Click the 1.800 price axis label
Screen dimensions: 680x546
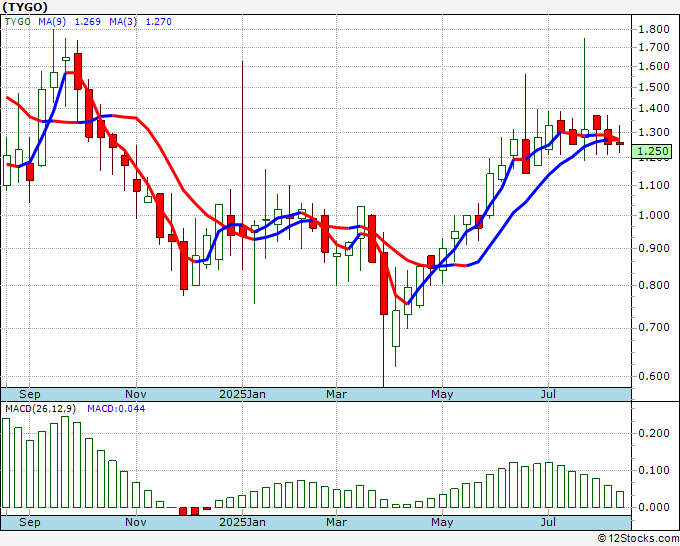(654, 29)
